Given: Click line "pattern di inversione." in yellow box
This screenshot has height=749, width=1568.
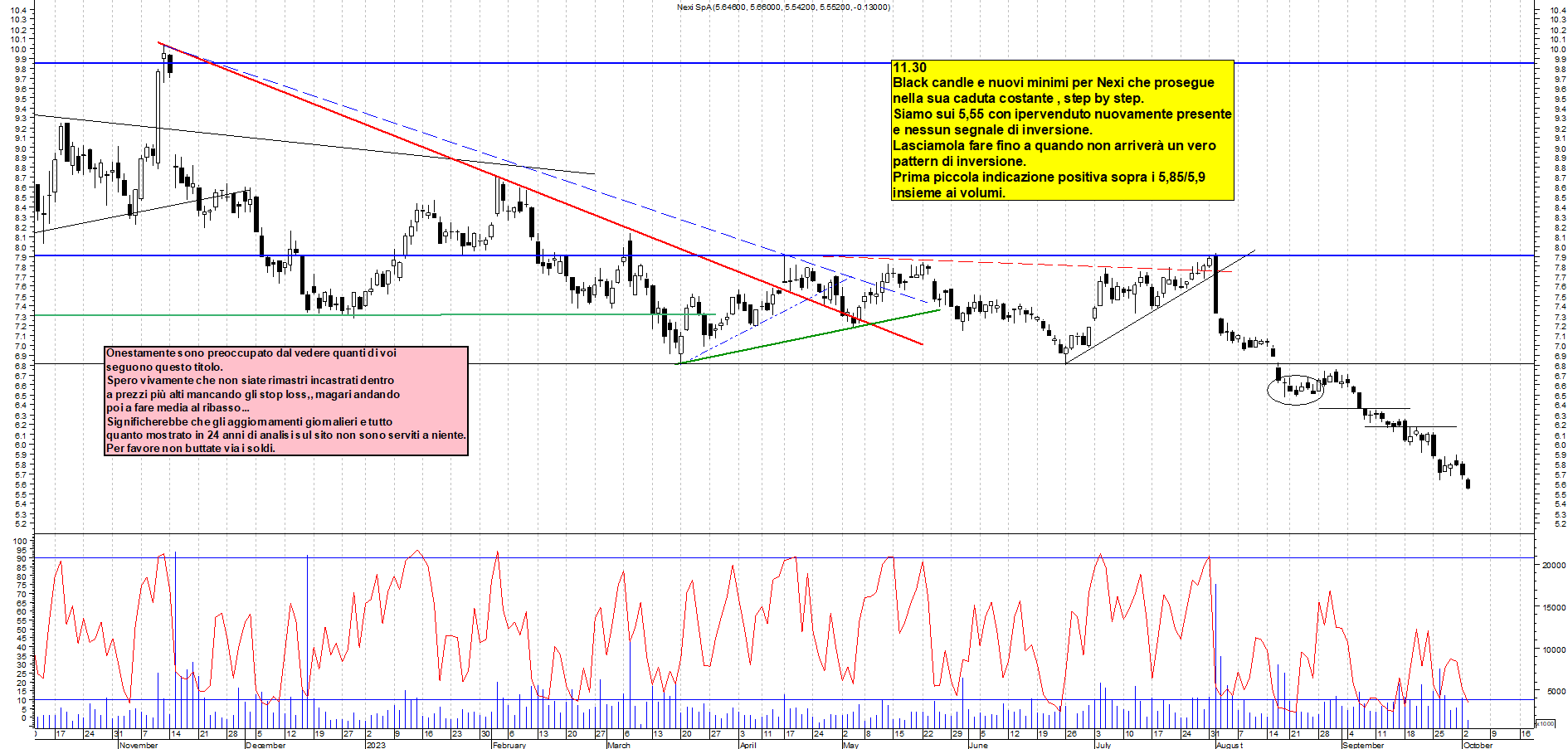Looking at the screenshot, I should point(959,162).
